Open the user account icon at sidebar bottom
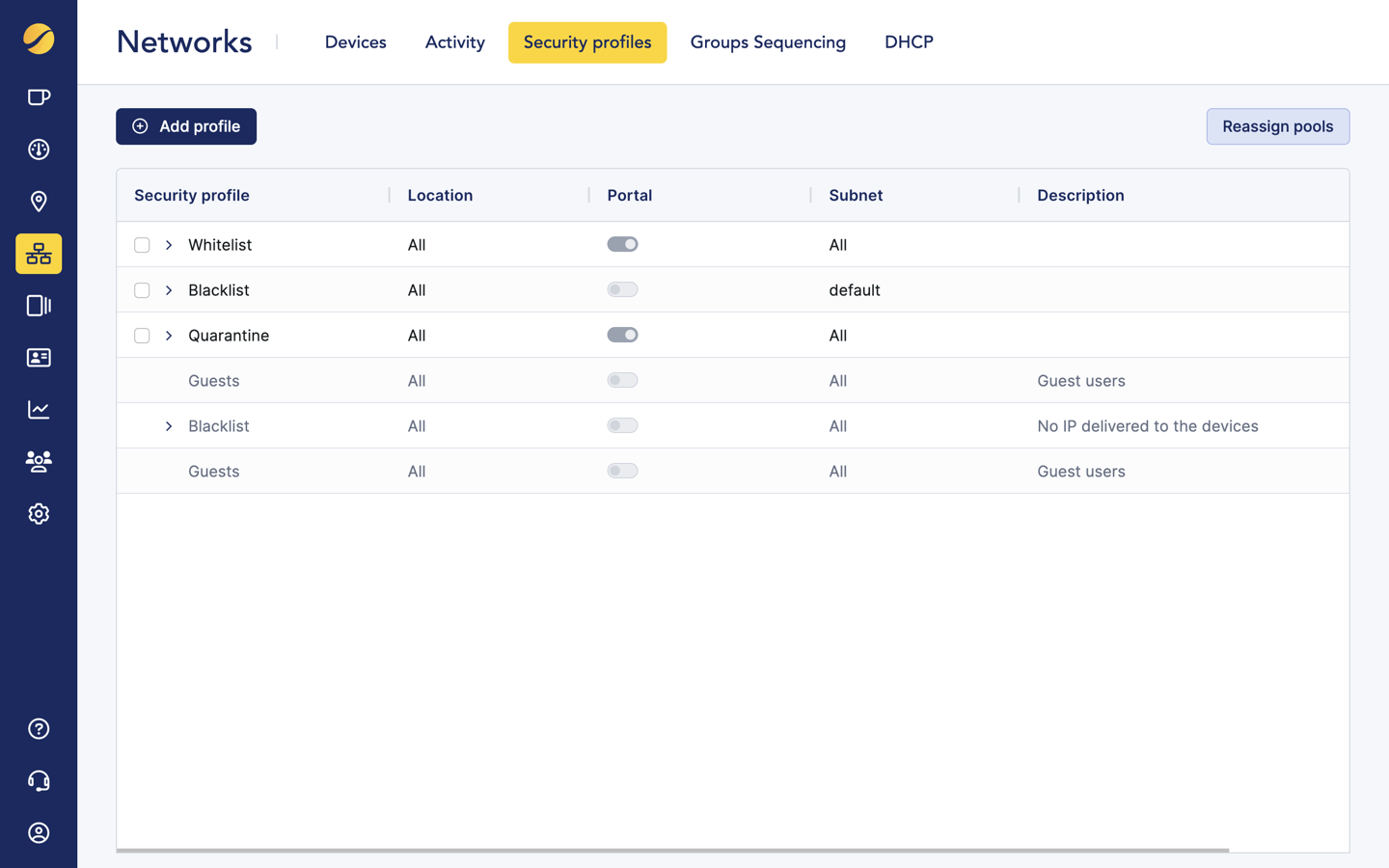 click(x=39, y=832)
